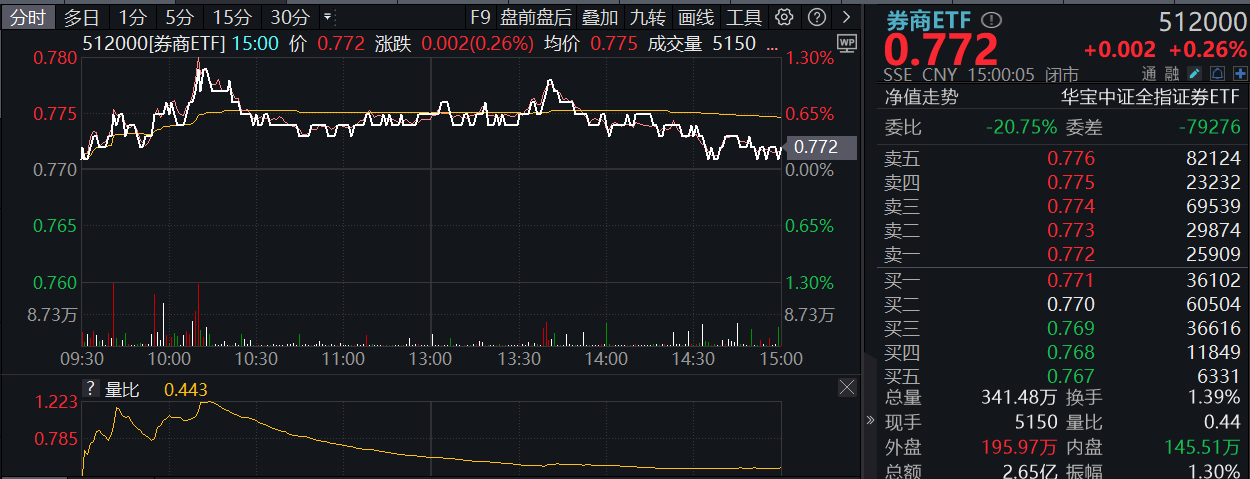Click the question mark beside 量比
The height and width of the screenshot is (479, 1250).
tap(91, 389)
